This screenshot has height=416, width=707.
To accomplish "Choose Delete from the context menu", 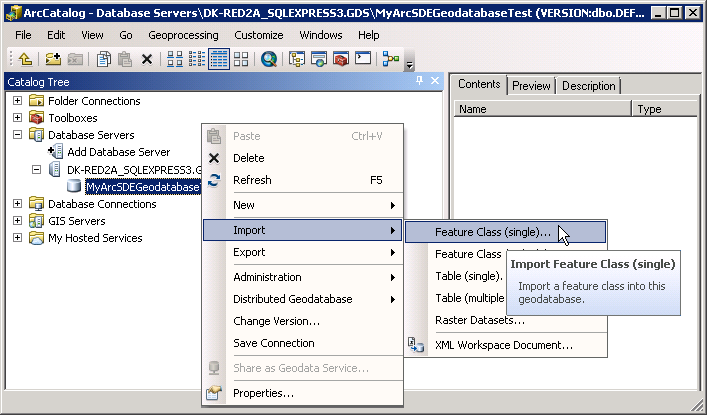I will click(303, 158).
